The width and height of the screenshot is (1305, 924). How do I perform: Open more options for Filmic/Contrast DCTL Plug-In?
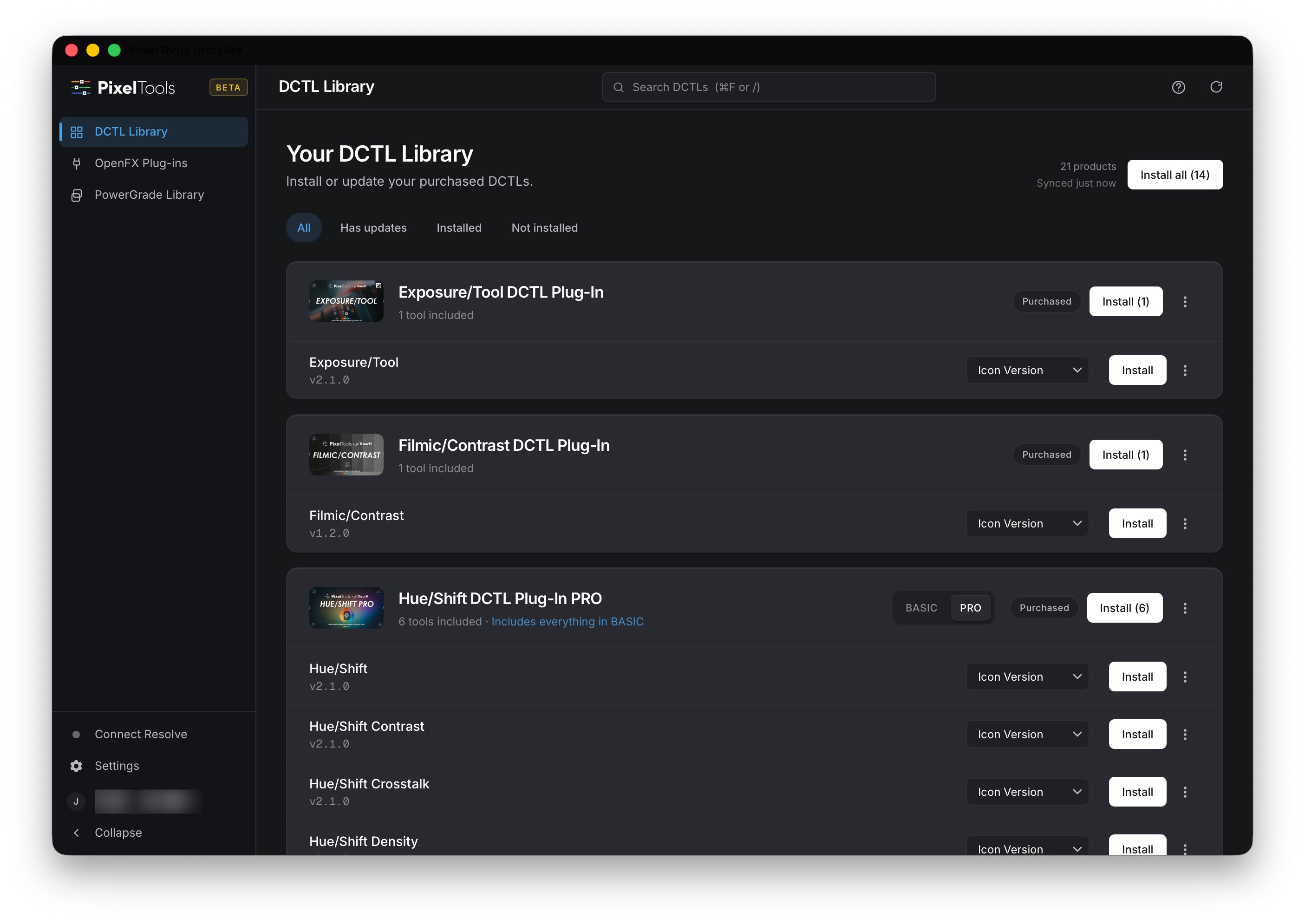tap(1185, 455)
